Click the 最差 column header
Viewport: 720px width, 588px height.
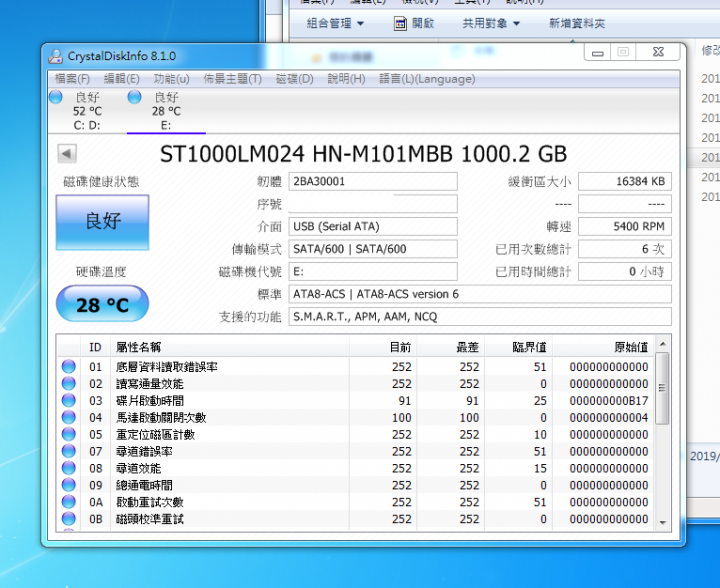pos(450,347)
